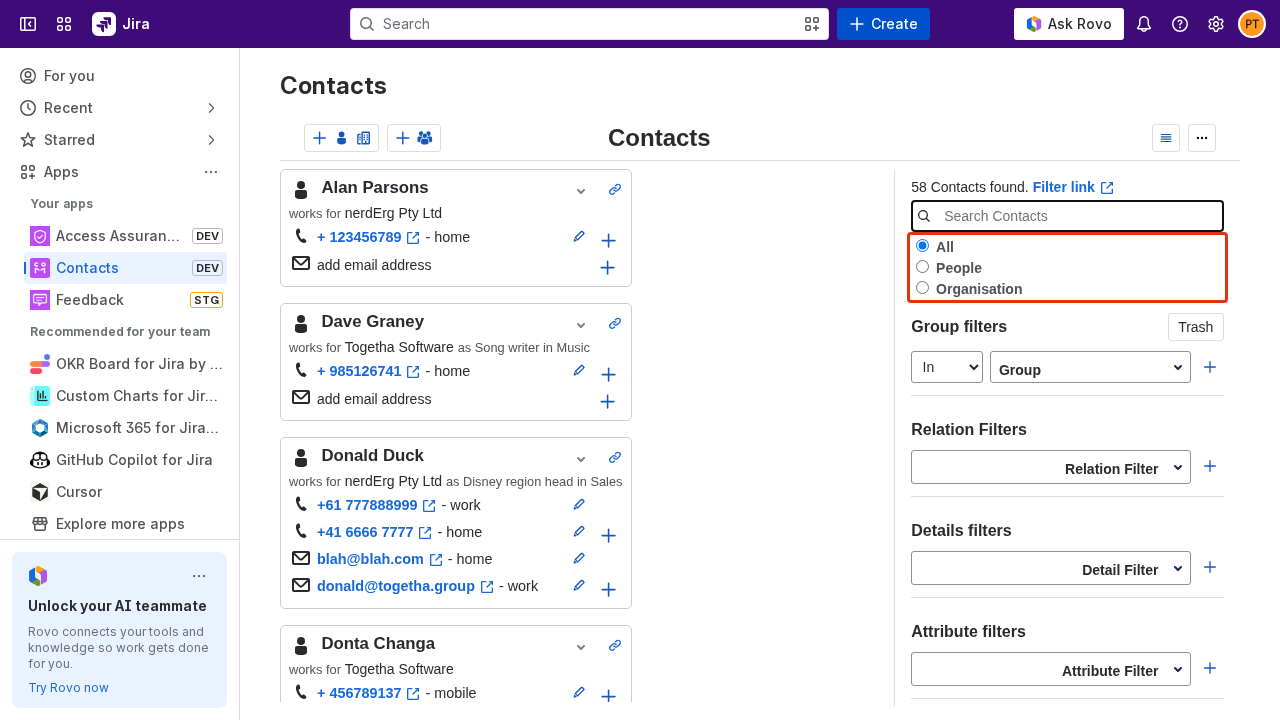
Task: Open the PT profile avatar
Action: (x=1252, y=24)
